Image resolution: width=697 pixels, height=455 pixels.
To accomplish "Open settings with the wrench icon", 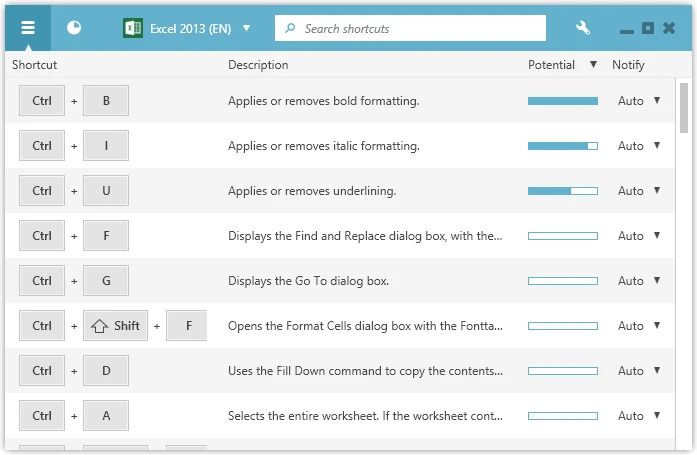I will coord(583,28).
